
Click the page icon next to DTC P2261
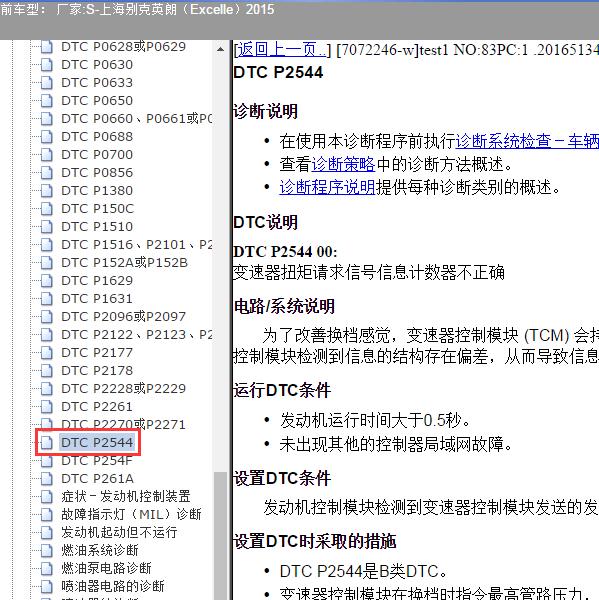[x=46, y=406]
